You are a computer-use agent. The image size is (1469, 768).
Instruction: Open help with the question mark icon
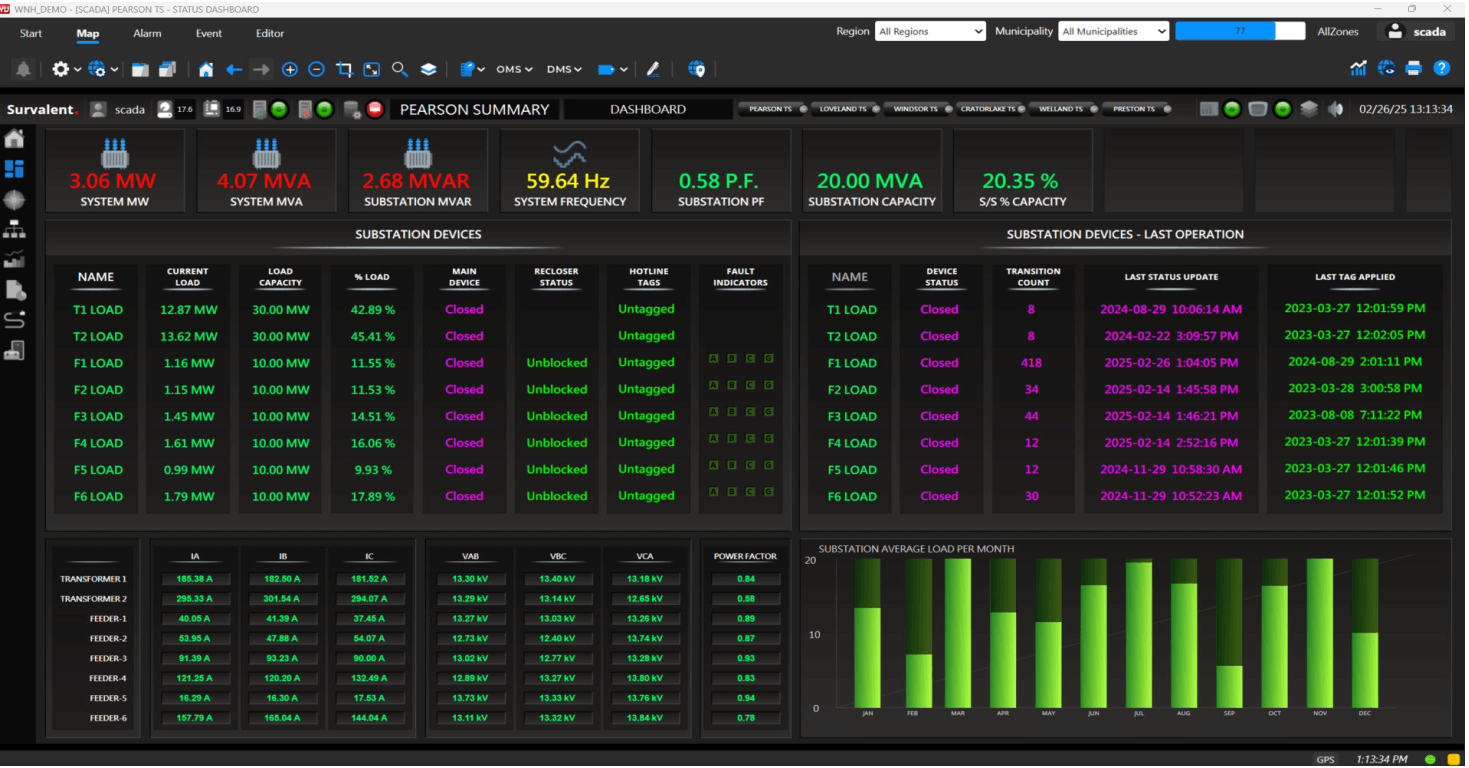(x=1441, y=69)
